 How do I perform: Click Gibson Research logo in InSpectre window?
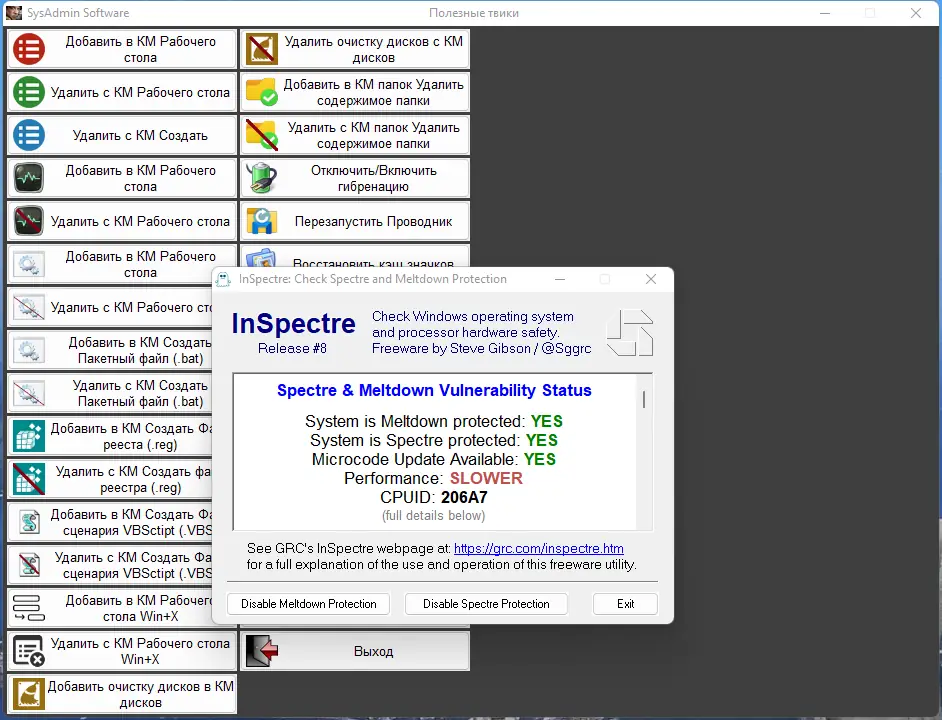tap(630, 333)
